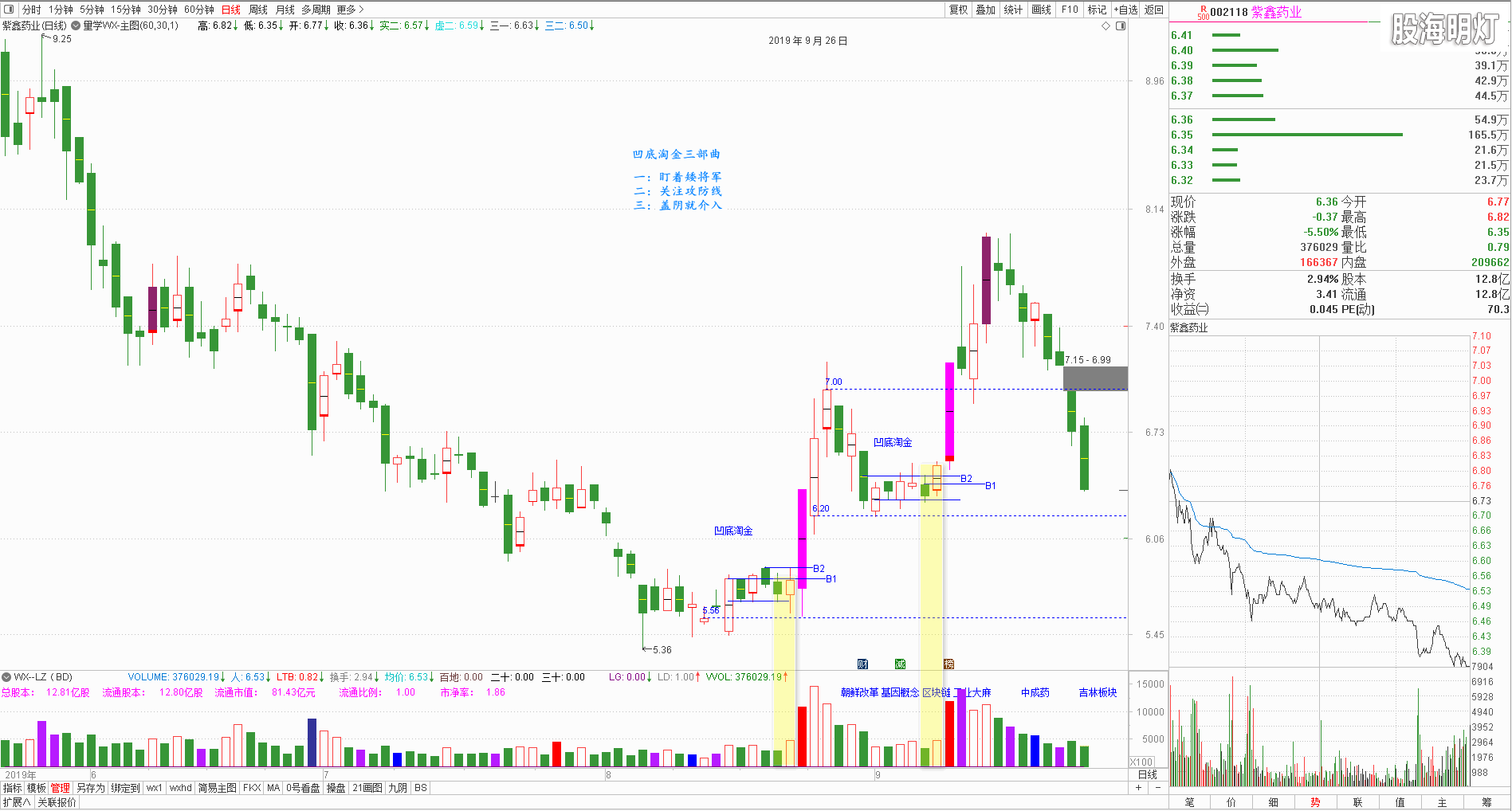Select the 21画图 indicator tab
This screenshot has width=1512, height=811.
click(x=367, y=788)
